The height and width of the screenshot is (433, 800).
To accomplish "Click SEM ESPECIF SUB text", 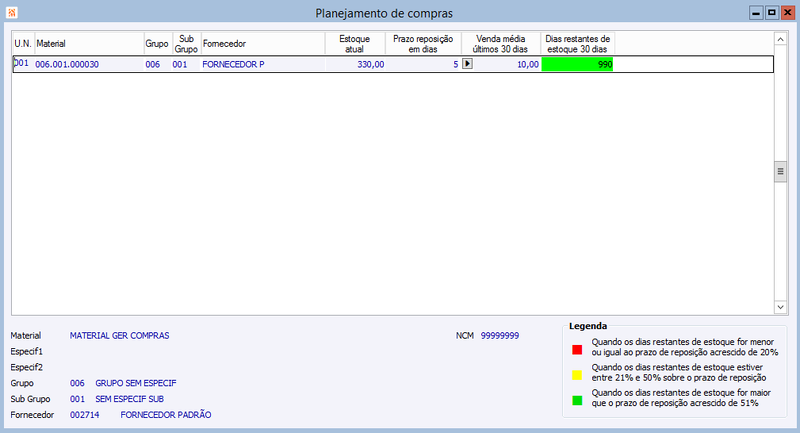I will (x=130, y=399).
